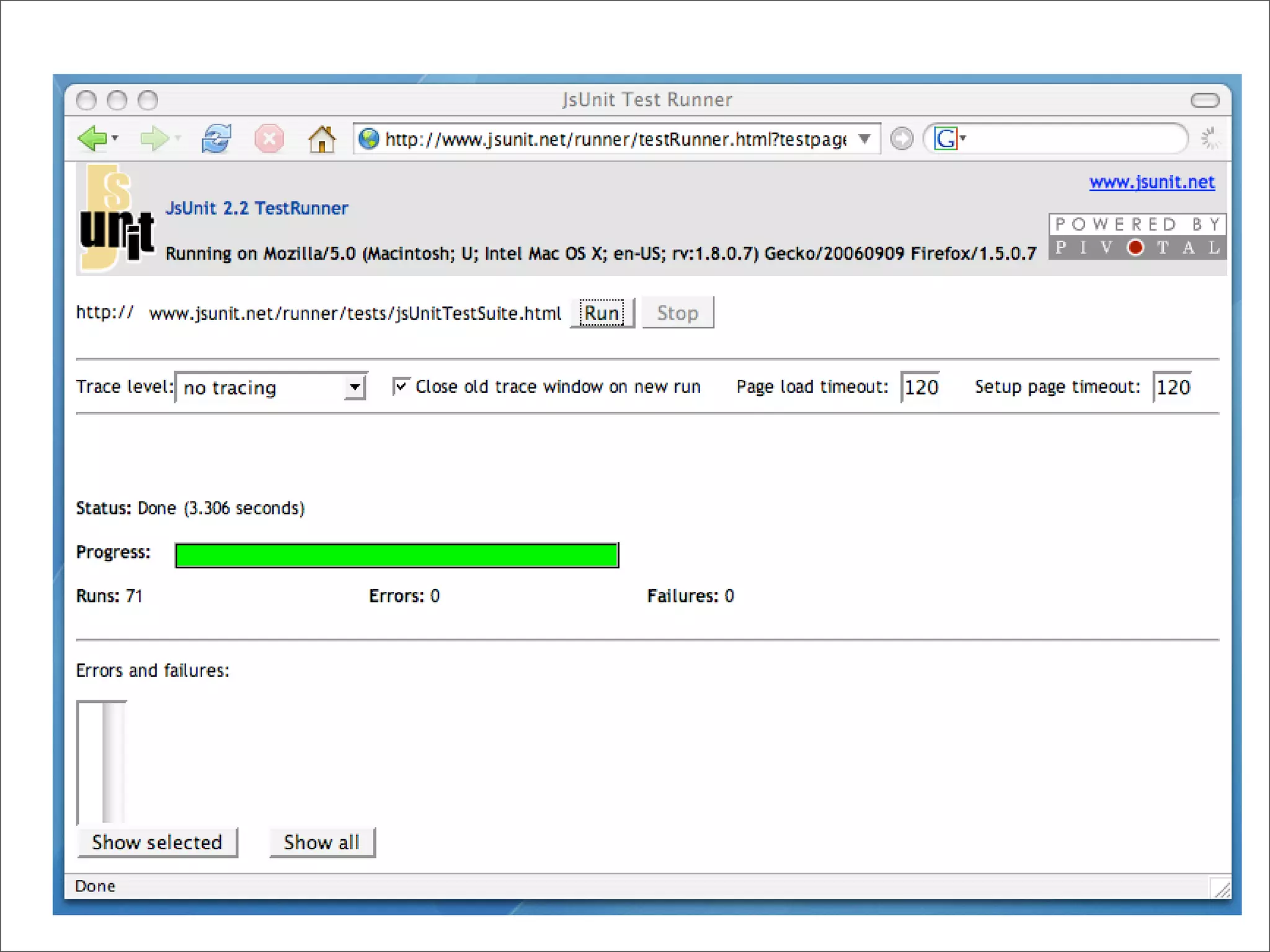The width and height of the screenshot is (1270, 952).
Task: Click the jsUnitTestSuite.html test page field
Action: [x=355, y=313]
